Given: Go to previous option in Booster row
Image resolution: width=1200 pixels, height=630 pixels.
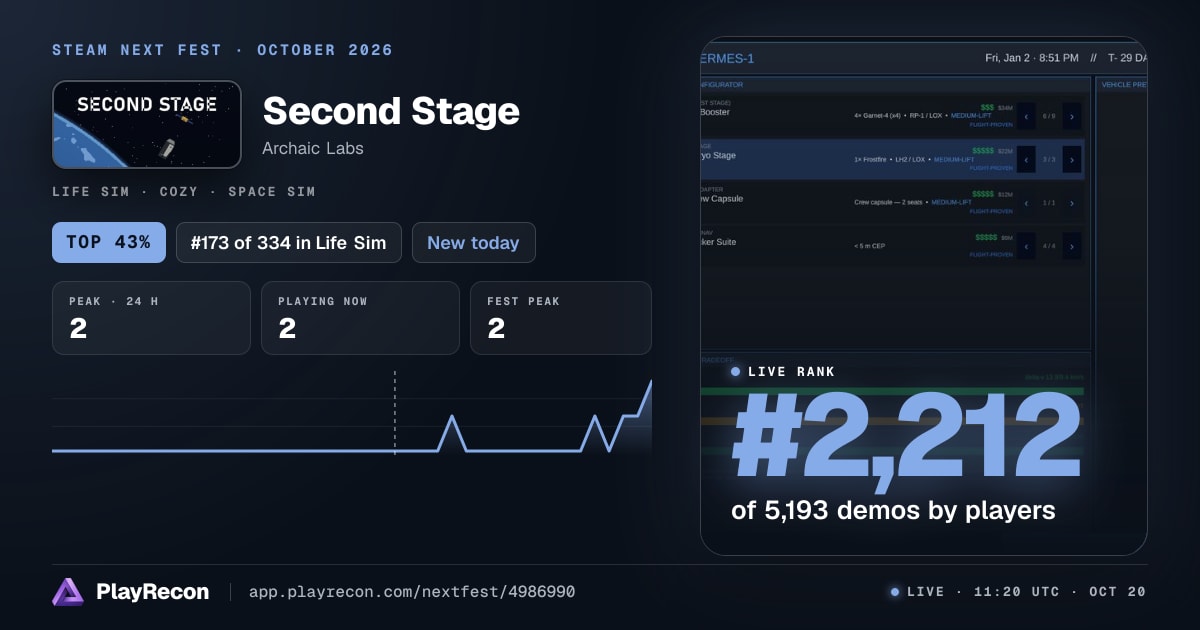Looking at the screenshot, I should coord(1026,116).
